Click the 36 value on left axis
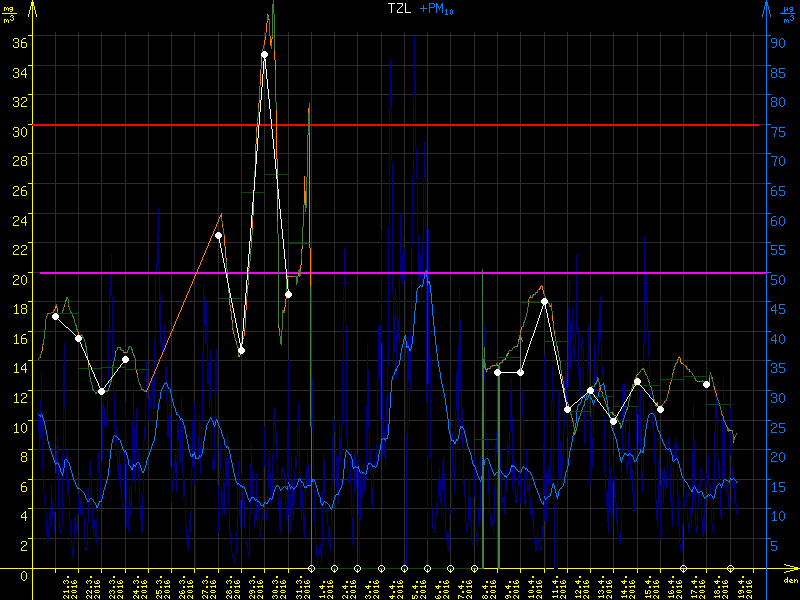 coord(19,43)
